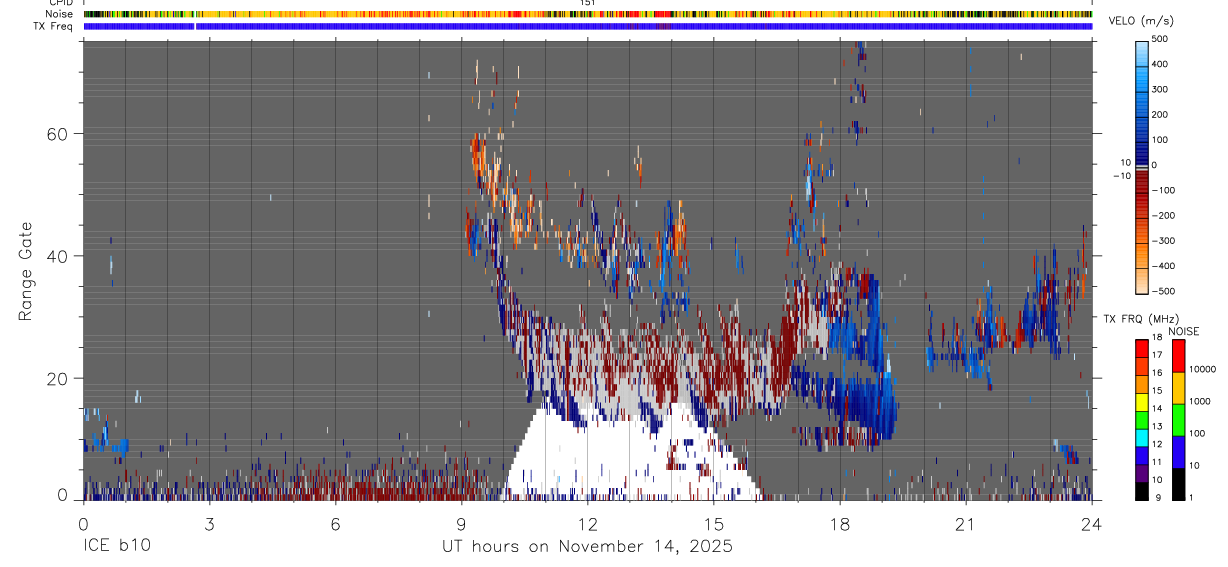Click the blue TX Freq strip above the plot
The width and height of the screenshot is (1228, 567).
pyautogui.click(x=588, y=26)
